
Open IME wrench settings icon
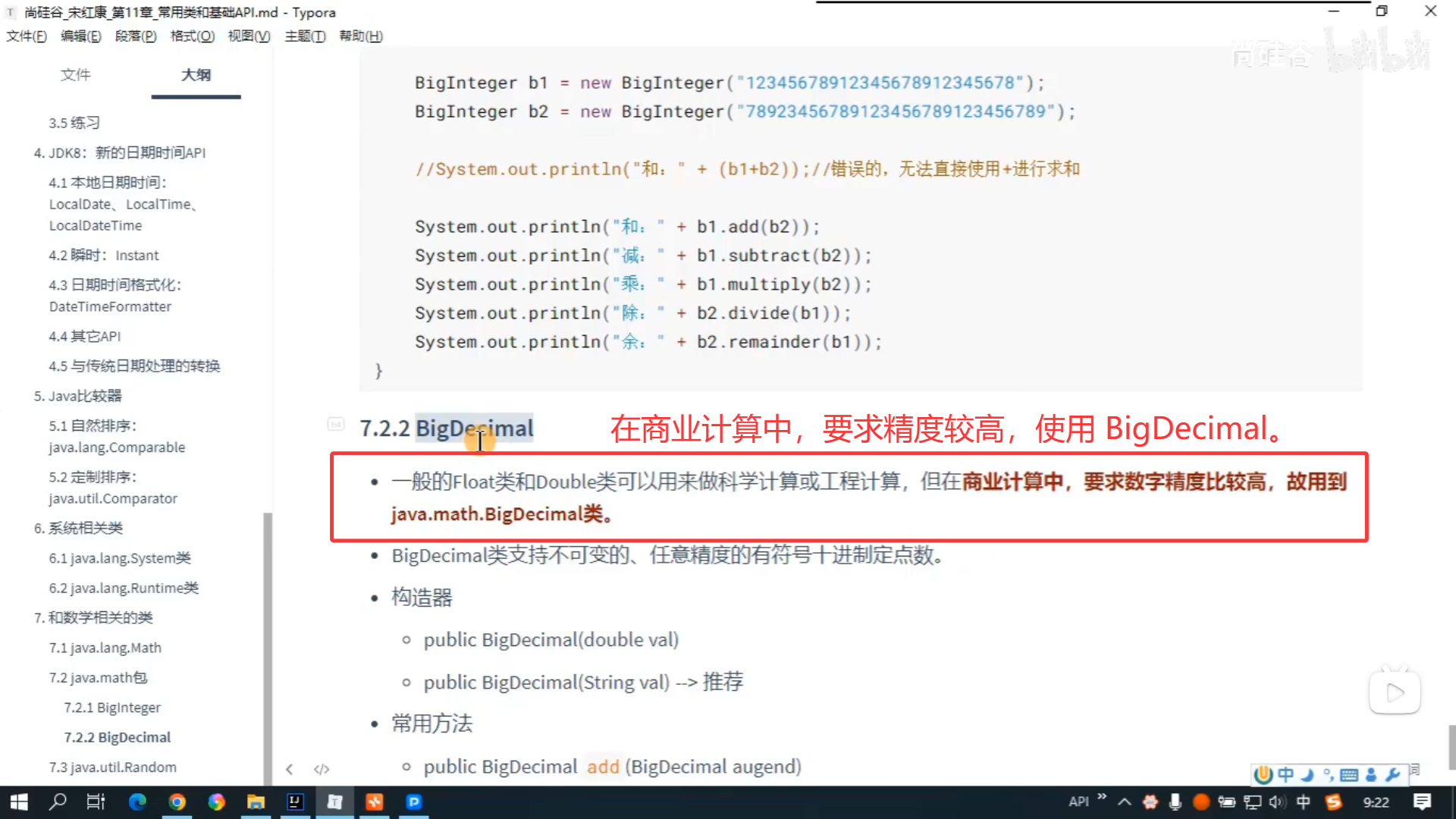coord(1392,774)
